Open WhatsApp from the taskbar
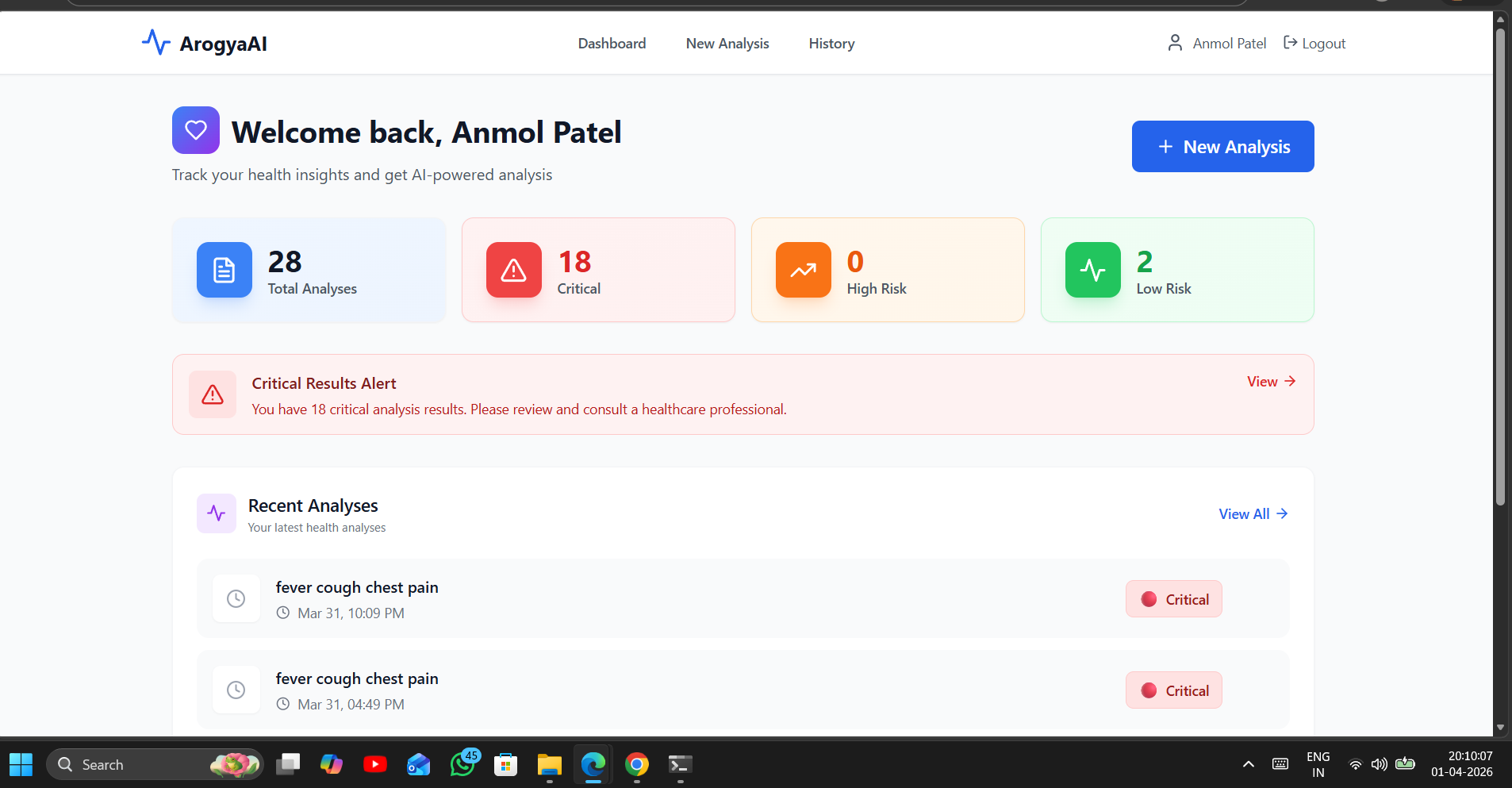1512x788 pixels. tap(462, 764)
